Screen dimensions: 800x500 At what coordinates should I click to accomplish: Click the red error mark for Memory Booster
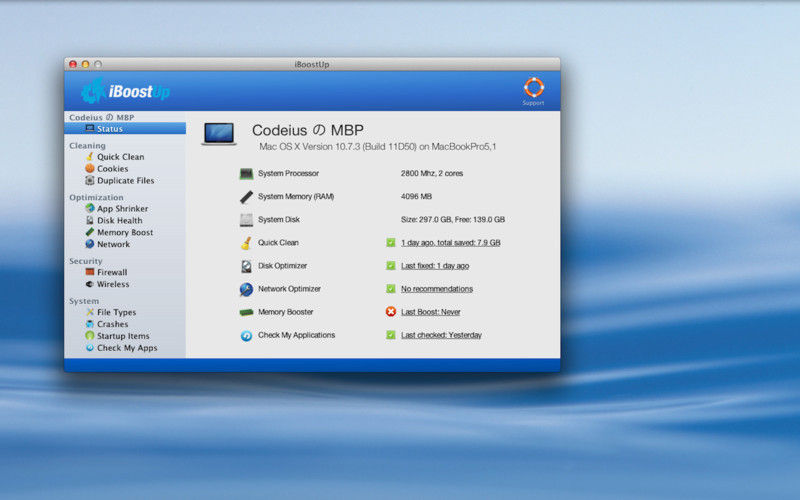tap(391, 311)
